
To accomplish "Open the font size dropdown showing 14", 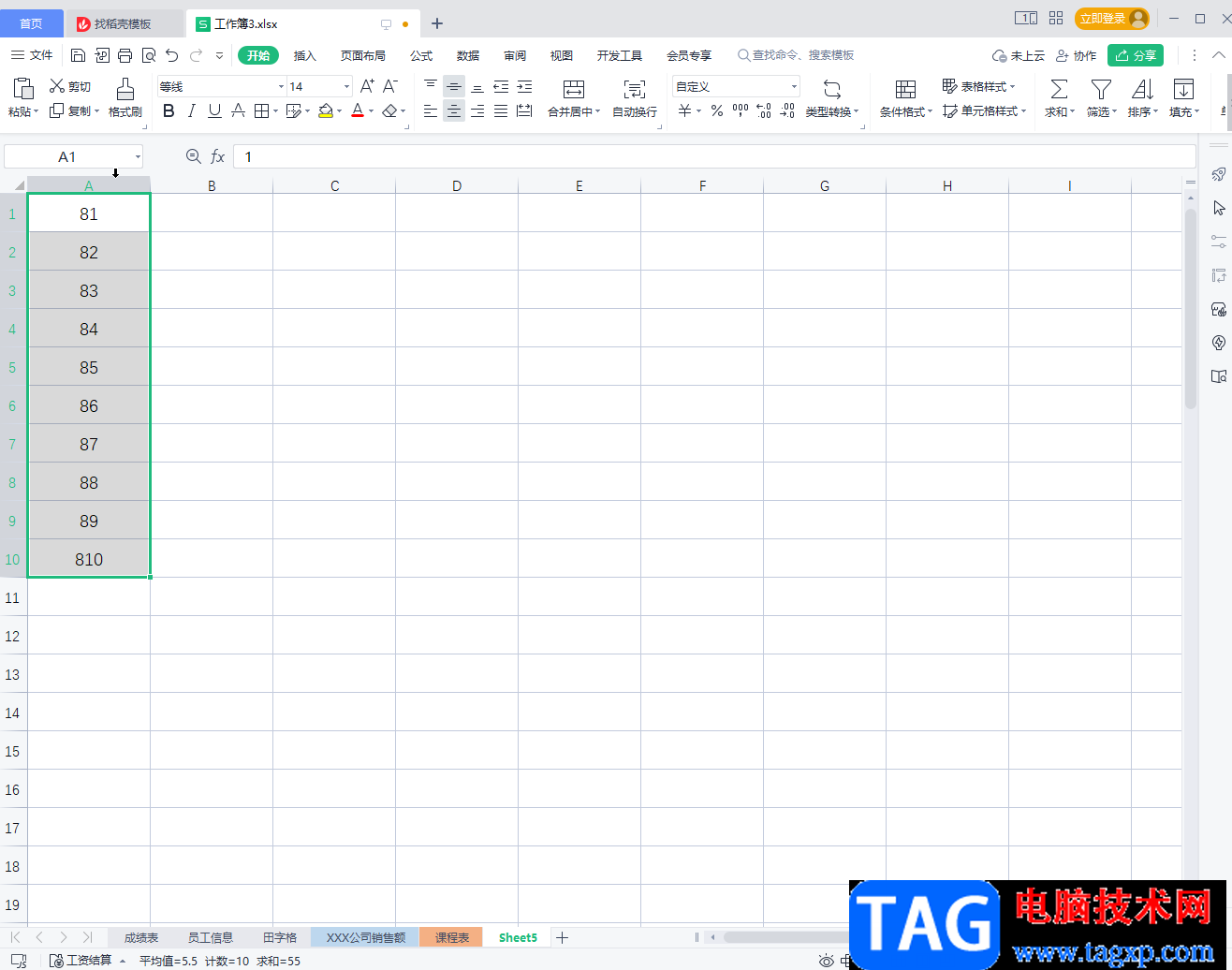I will (346, 86).
